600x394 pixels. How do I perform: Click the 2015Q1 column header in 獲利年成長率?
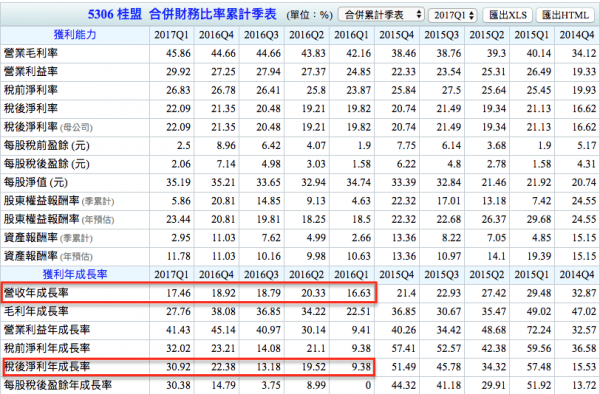532,275
